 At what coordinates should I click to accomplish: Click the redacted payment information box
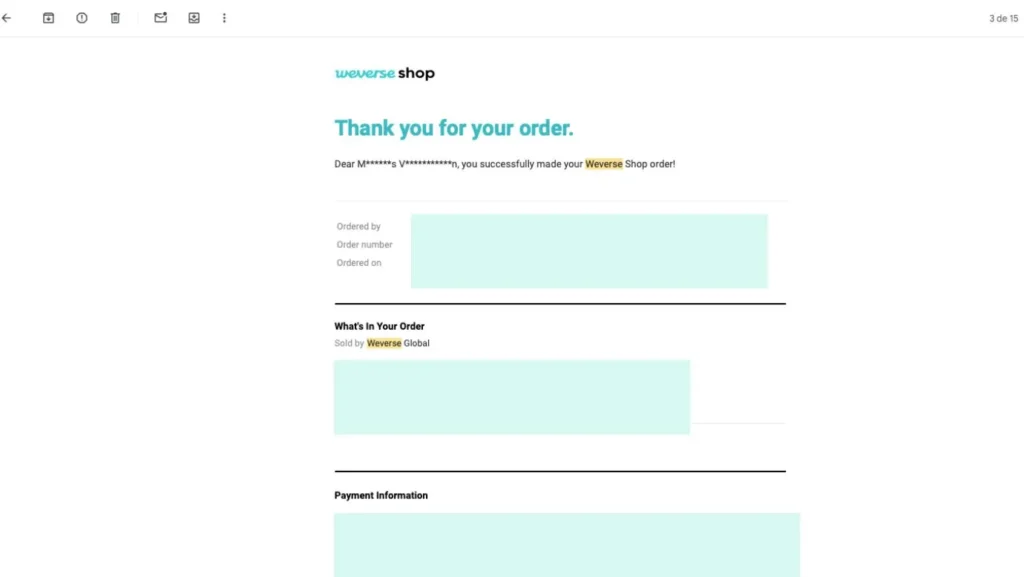tap(567, 545)
